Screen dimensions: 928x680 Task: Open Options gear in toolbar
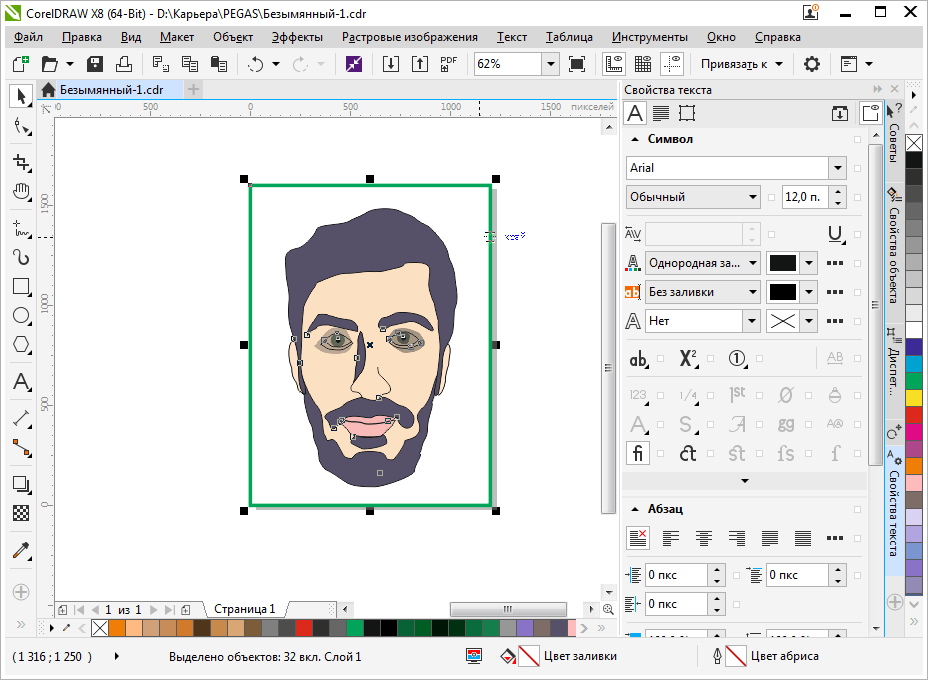pyautogui.click(x=812, y=64)
